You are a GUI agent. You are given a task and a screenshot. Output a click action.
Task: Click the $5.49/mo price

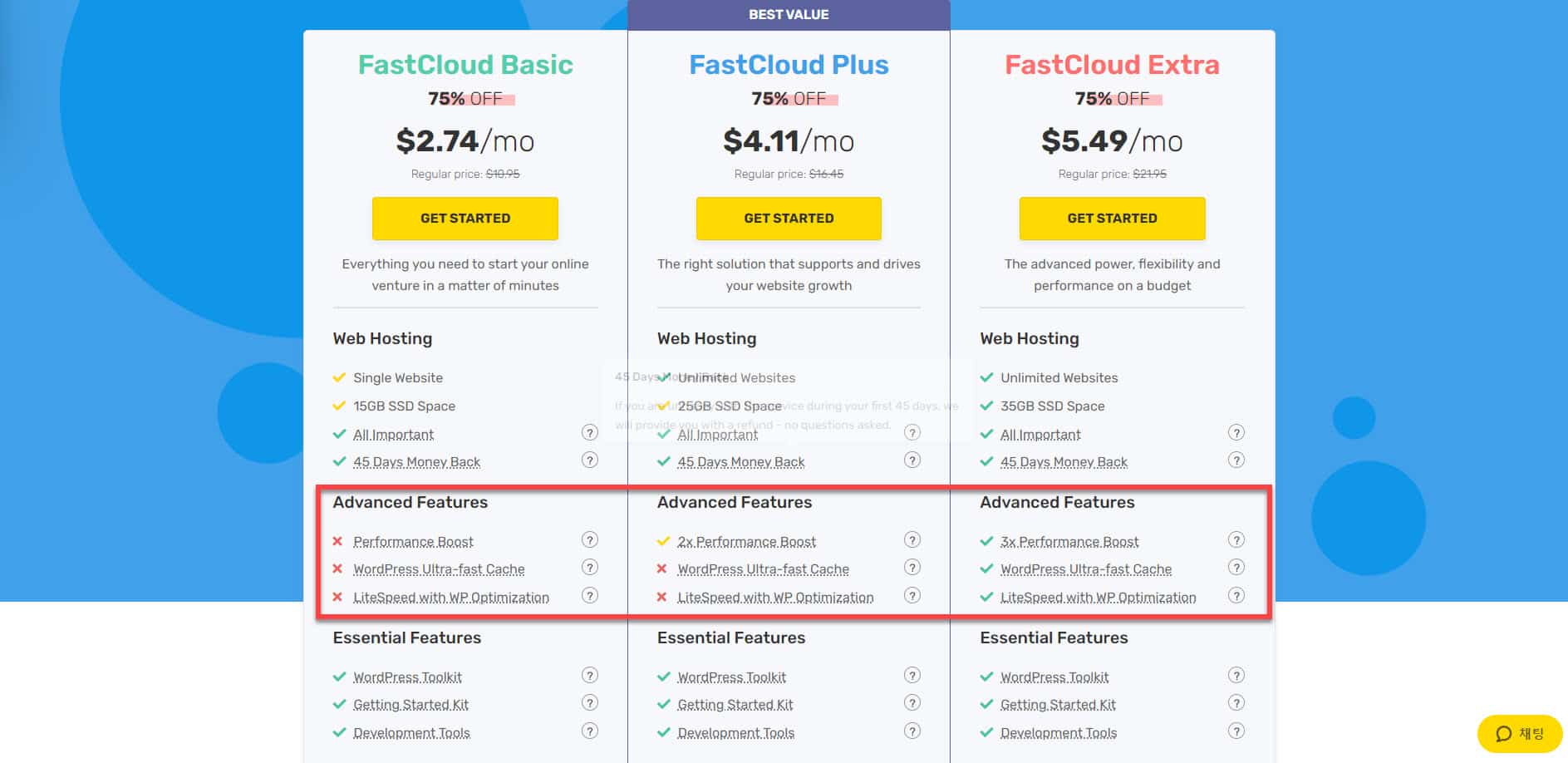point(1112,140)
